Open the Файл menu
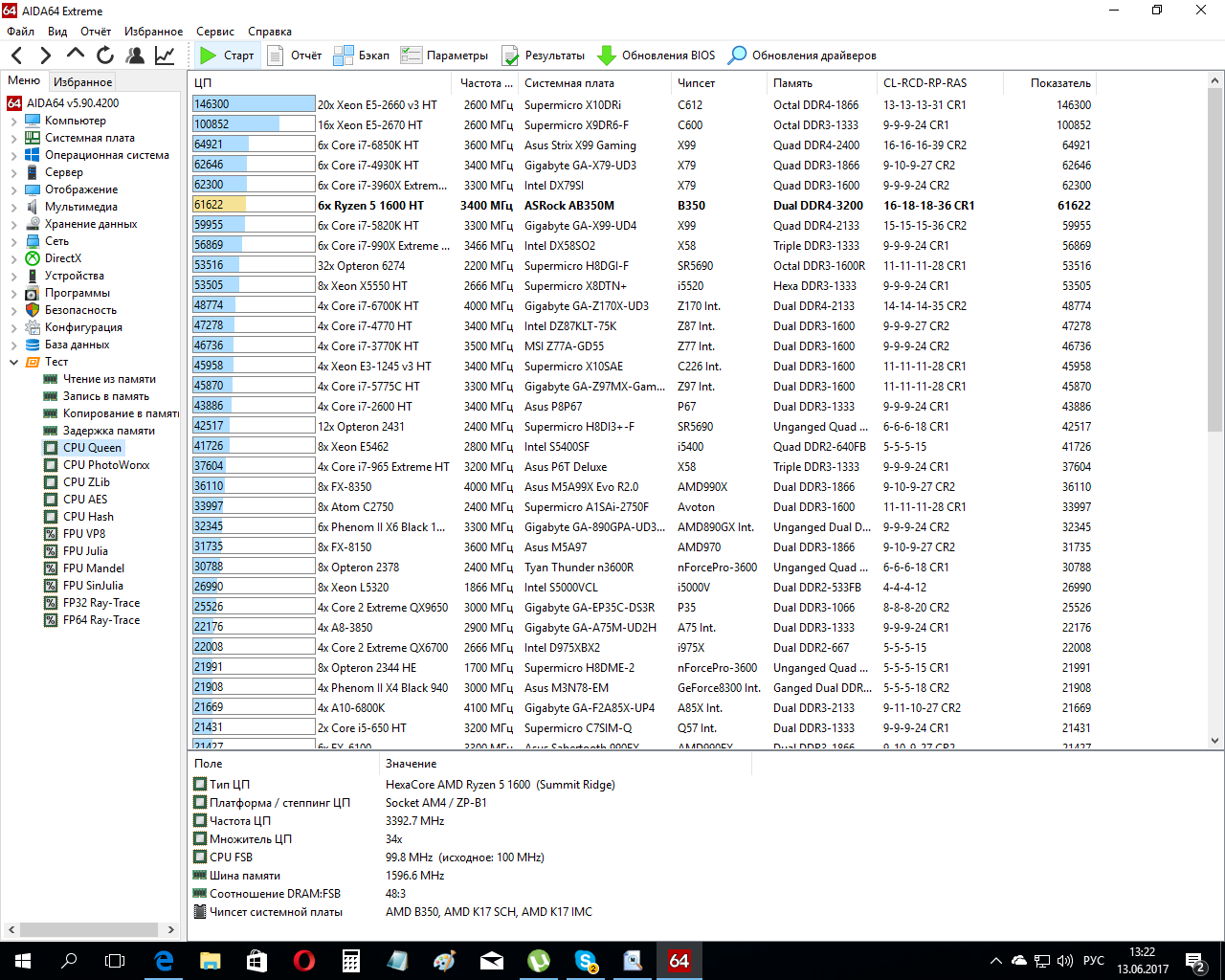This screenshot has width=1225, height=980. (x=20, y=32)
